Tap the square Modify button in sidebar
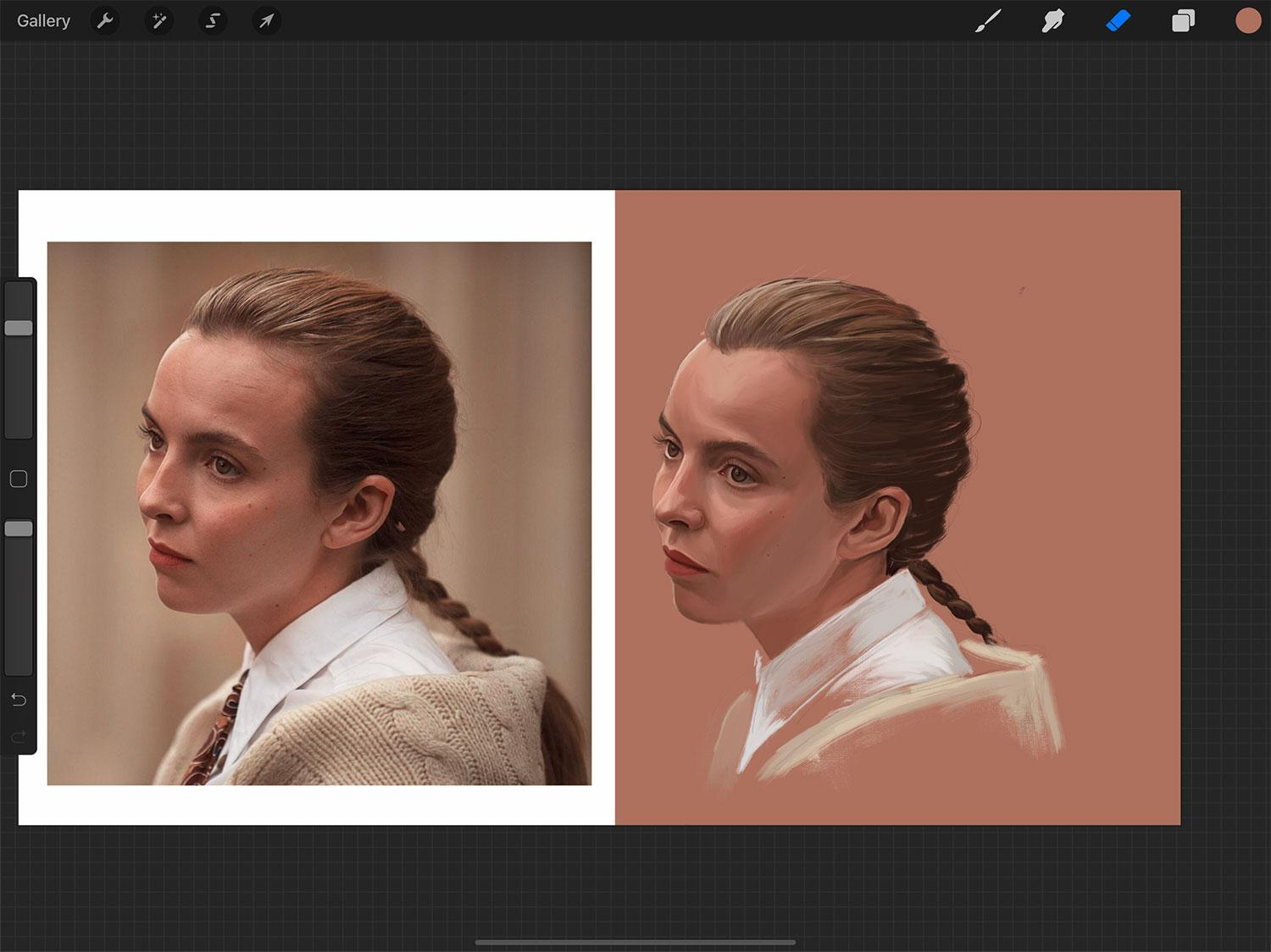 [19, 479]
